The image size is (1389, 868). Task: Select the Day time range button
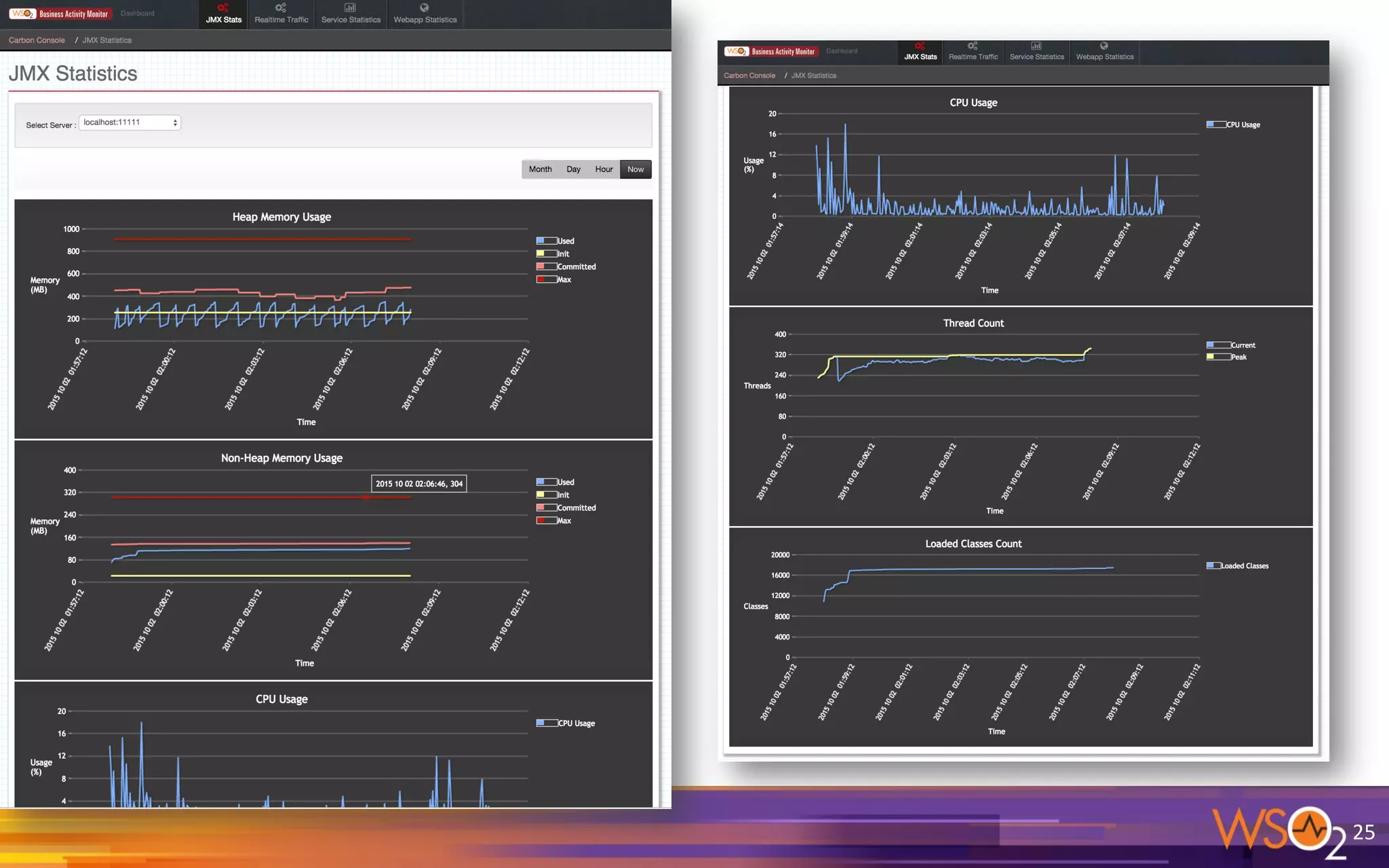pyautogui.click(x=573, y=170)
